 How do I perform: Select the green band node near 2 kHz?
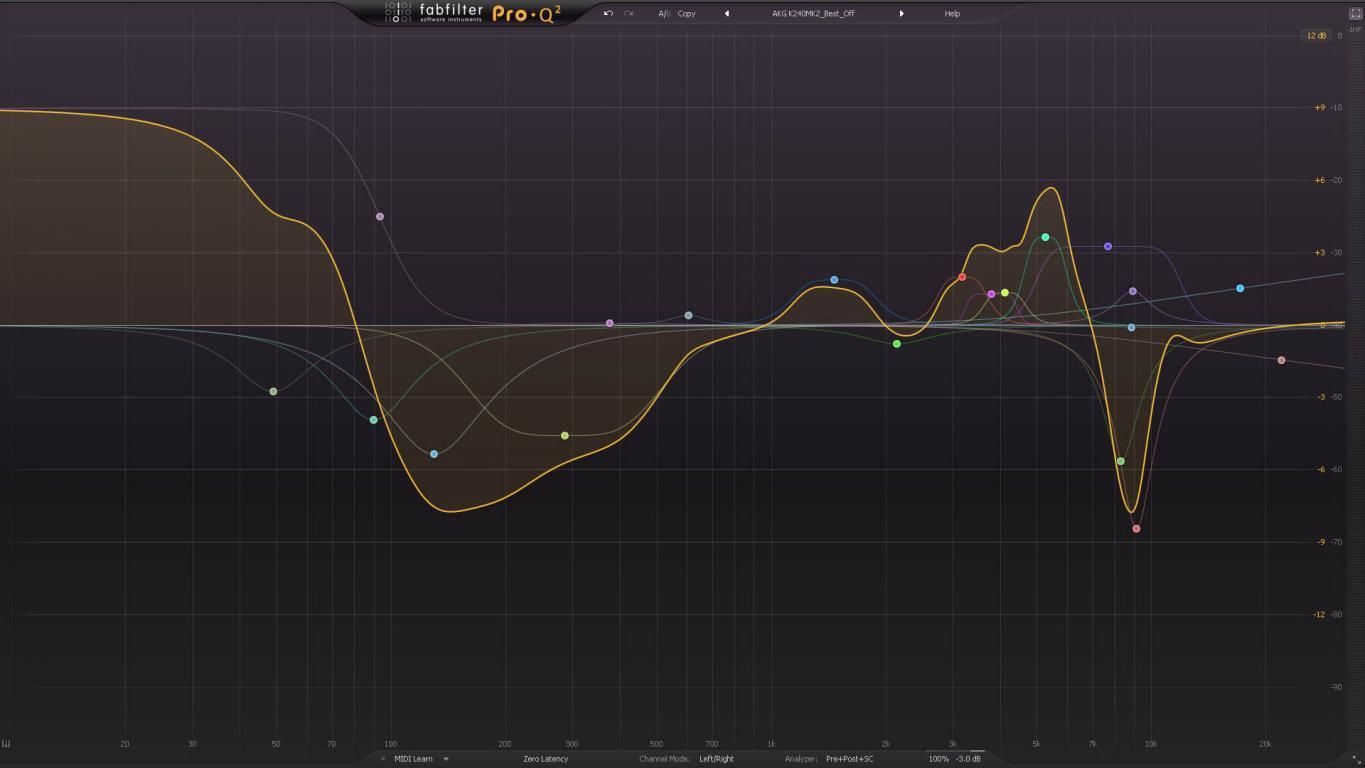point(897,344)
